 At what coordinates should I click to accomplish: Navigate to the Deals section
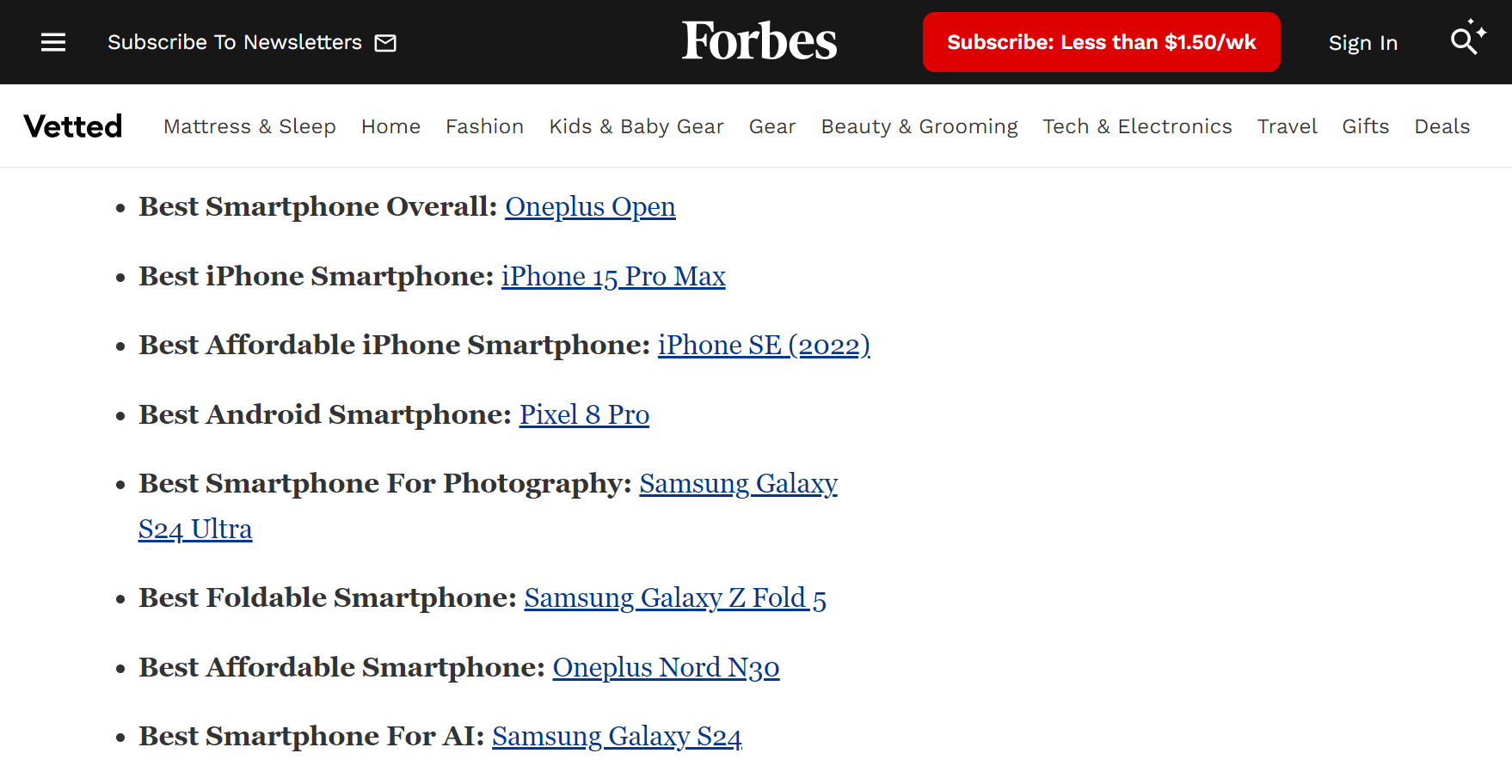[x=1441, y=126]
